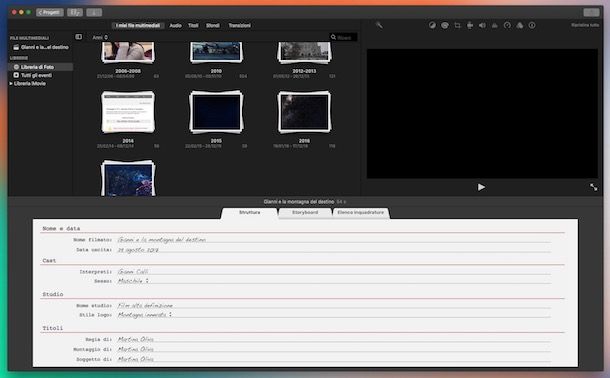Switch to the Titoli tab
610x378 pixels.
click(x=193, y=25)
